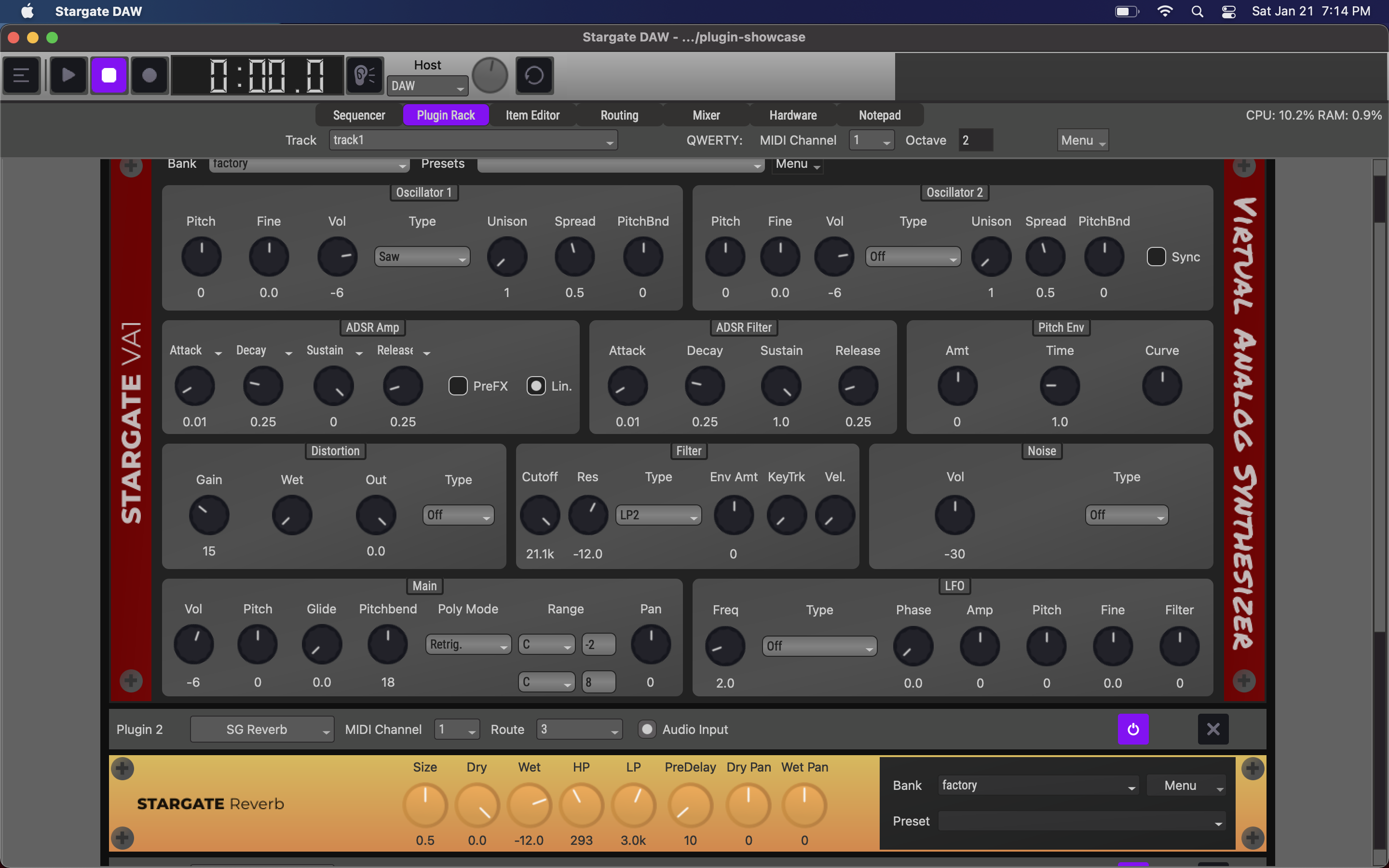Toggle the SG Reverb power button
This screenshot has height=868, width=1389.
point(1132,729)
